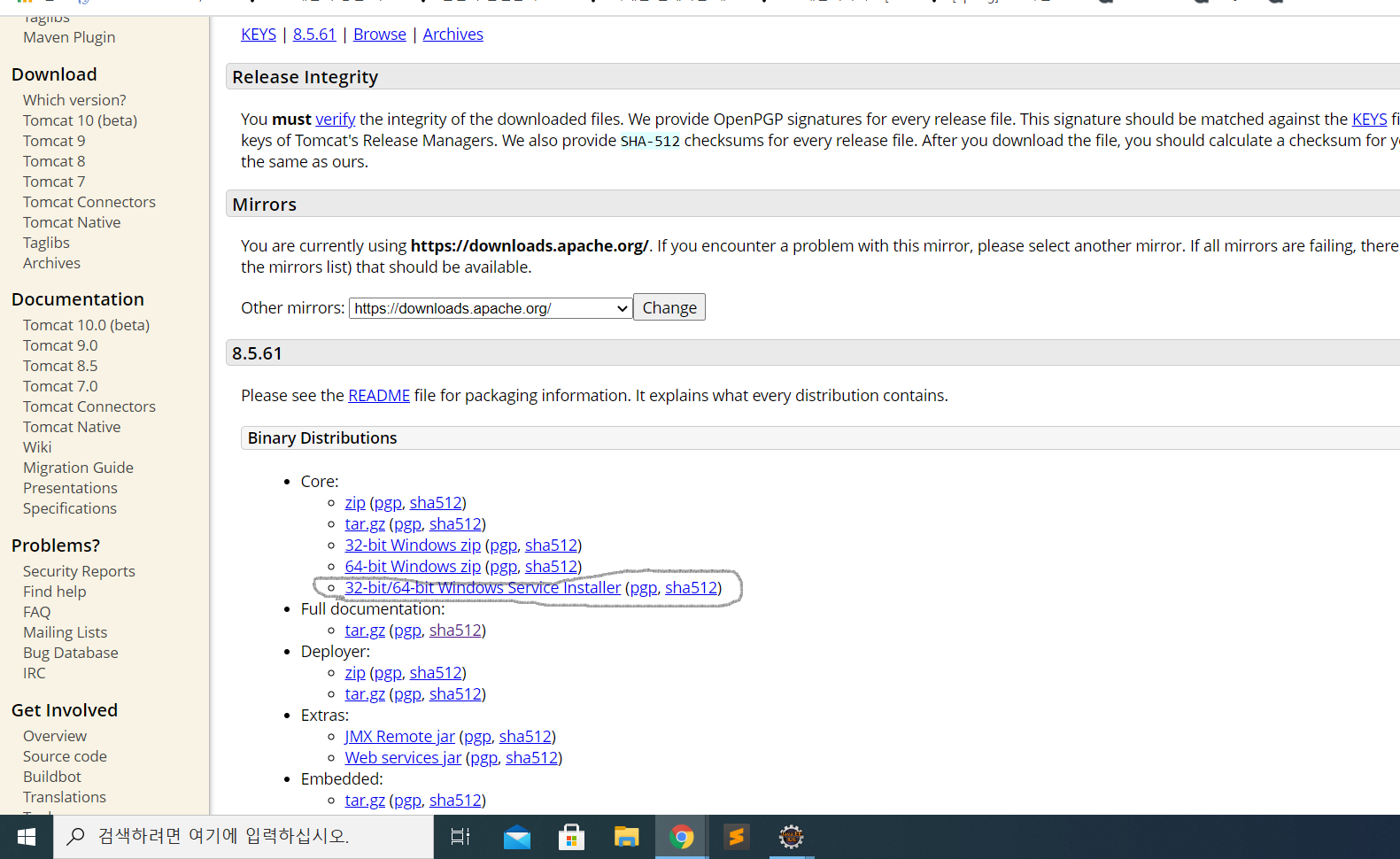Click the Windows search box

[244, 837]
